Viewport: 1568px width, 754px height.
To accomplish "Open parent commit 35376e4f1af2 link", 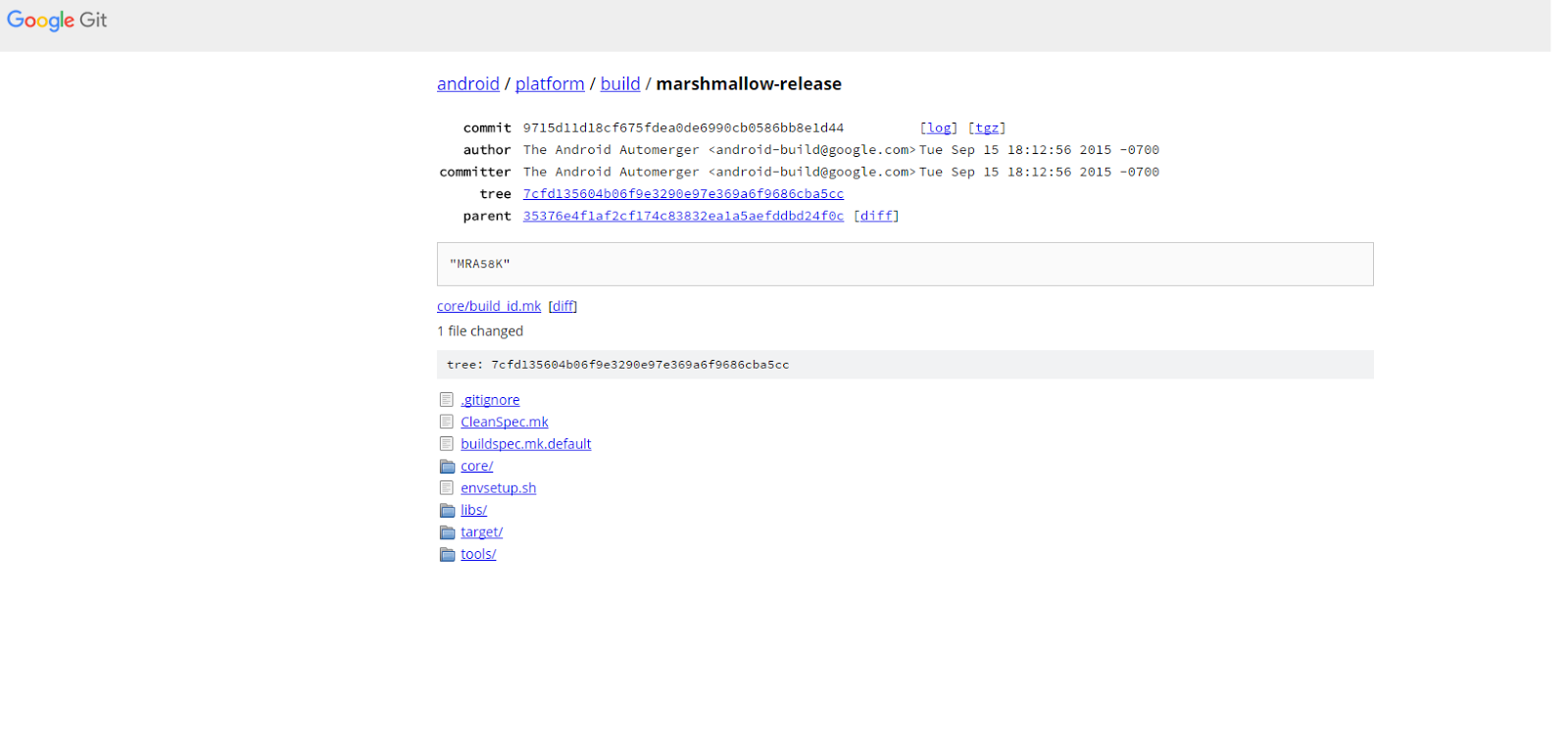I will coord(683,216).
